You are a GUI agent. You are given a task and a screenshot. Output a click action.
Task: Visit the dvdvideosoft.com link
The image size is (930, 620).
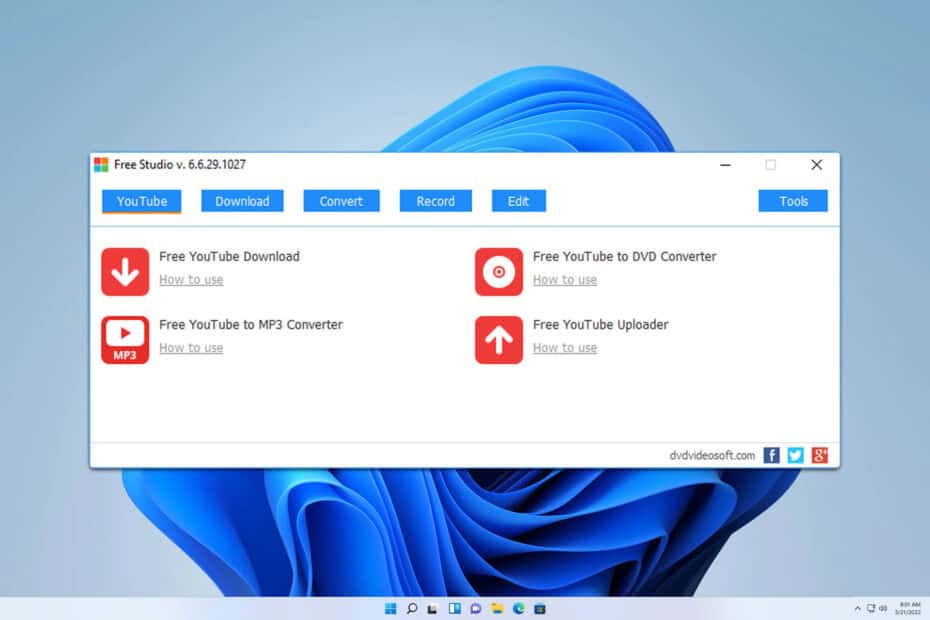(x=712, y=456)
